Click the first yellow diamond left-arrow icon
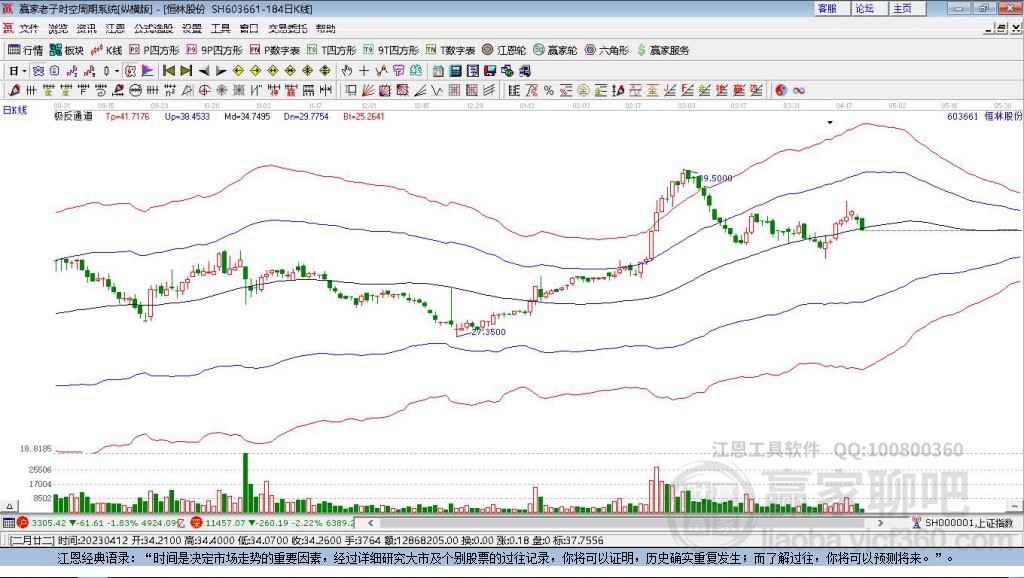The width and height of the screenshot is (1024, 578). (238, 71)
